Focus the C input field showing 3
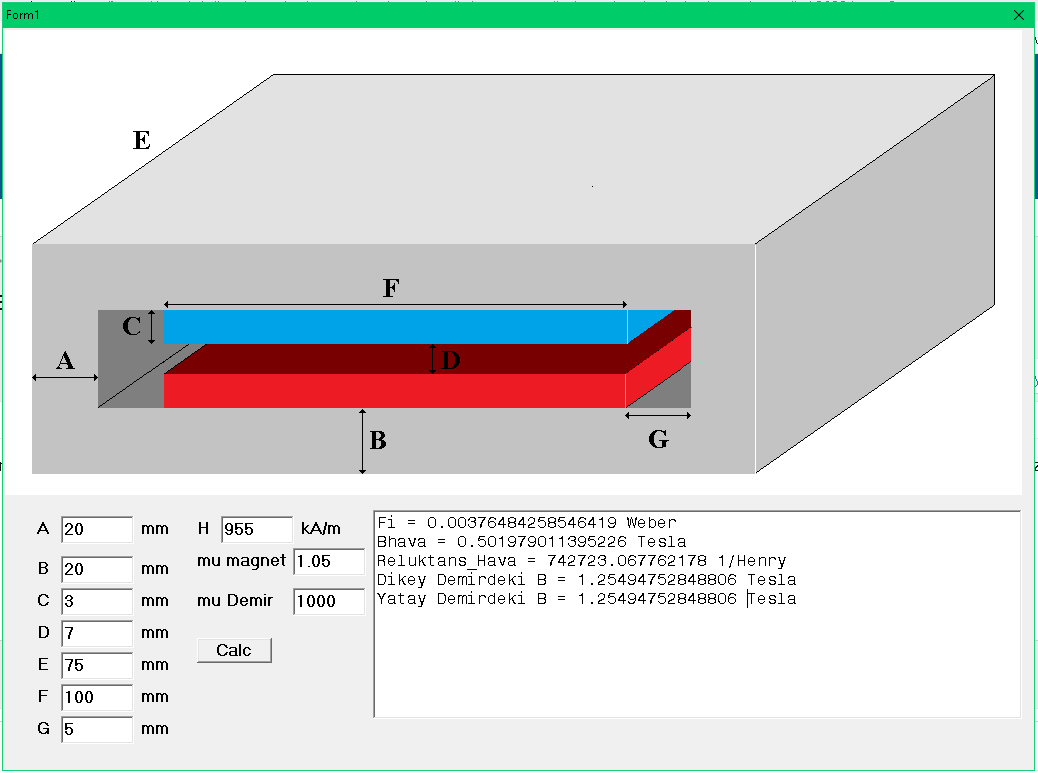This screenshot has height=773, width=1038. 96,601
